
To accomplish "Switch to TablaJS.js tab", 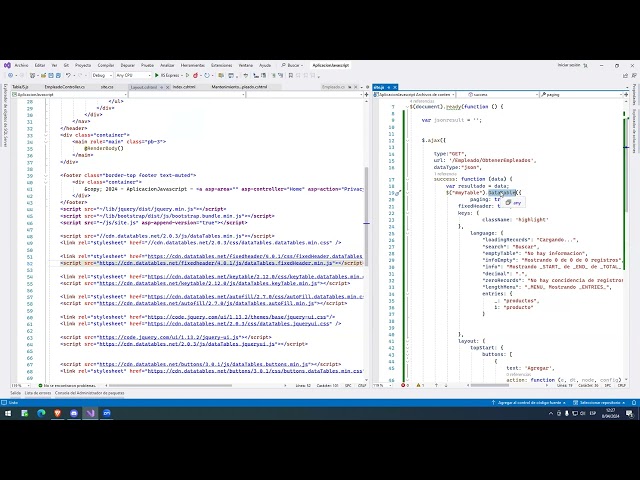I will click(20, 87).
